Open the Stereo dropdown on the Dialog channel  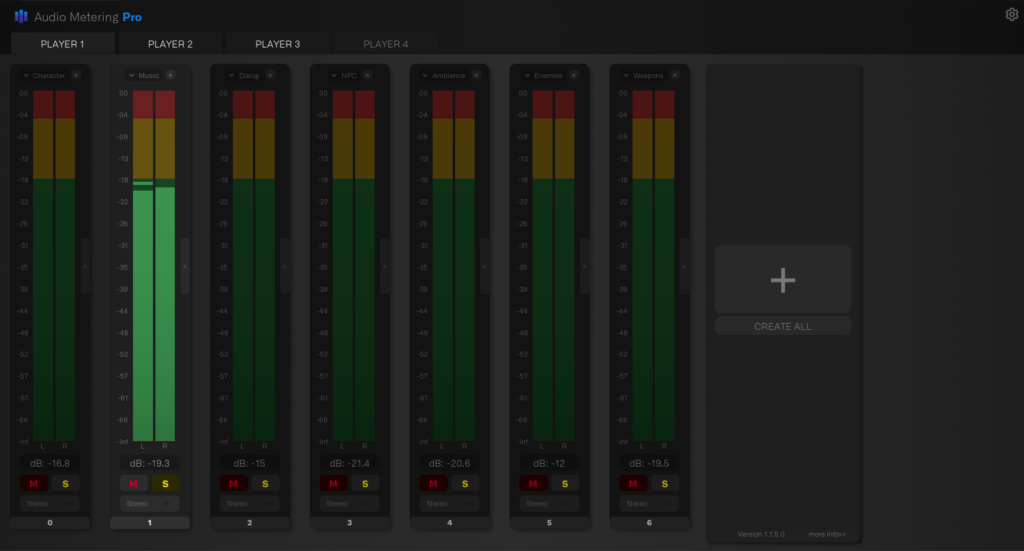click(249, 504)
